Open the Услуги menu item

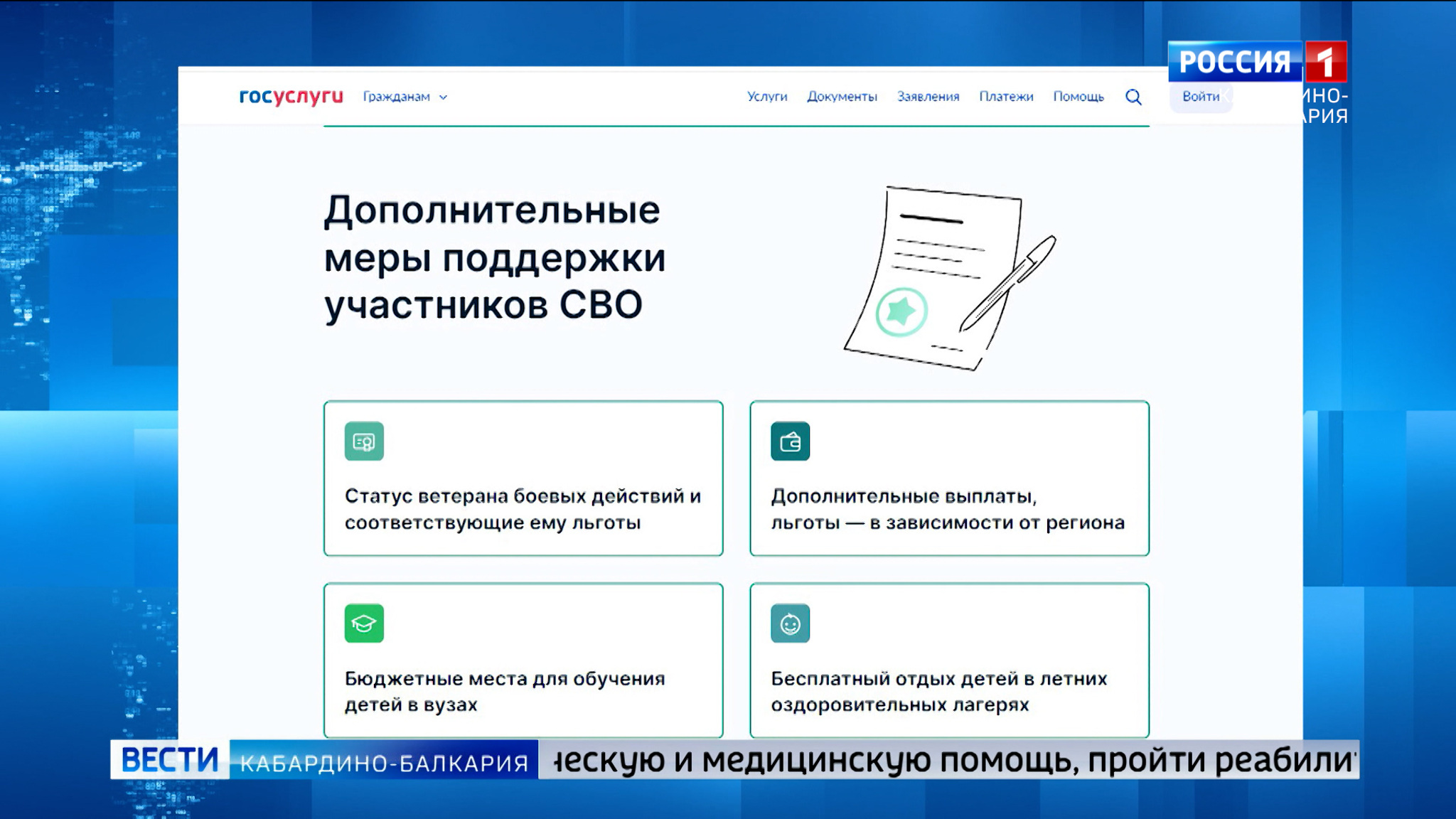tap(767, 96)
